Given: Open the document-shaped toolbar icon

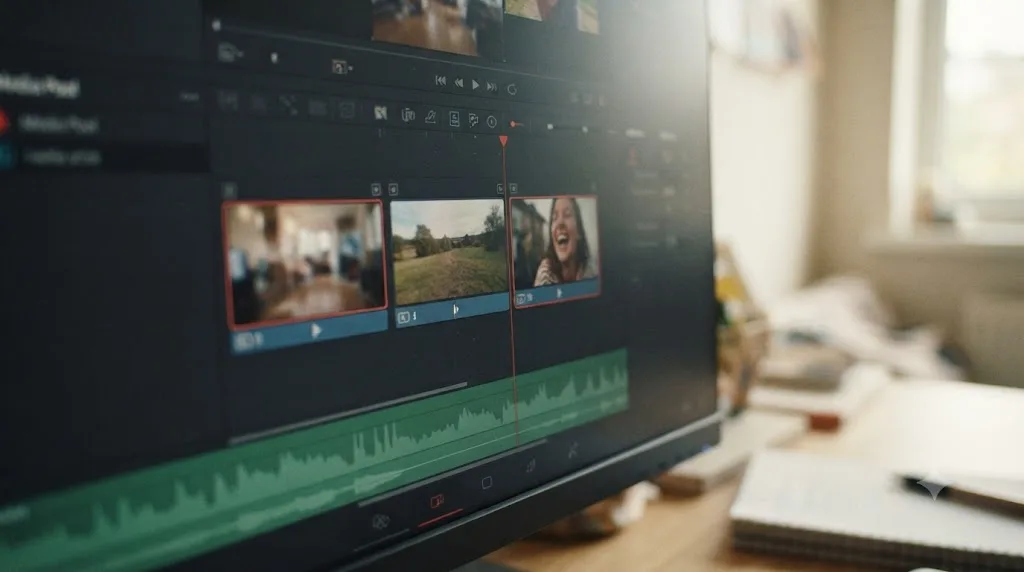Looking at the screenshot, I should (453, 119).
